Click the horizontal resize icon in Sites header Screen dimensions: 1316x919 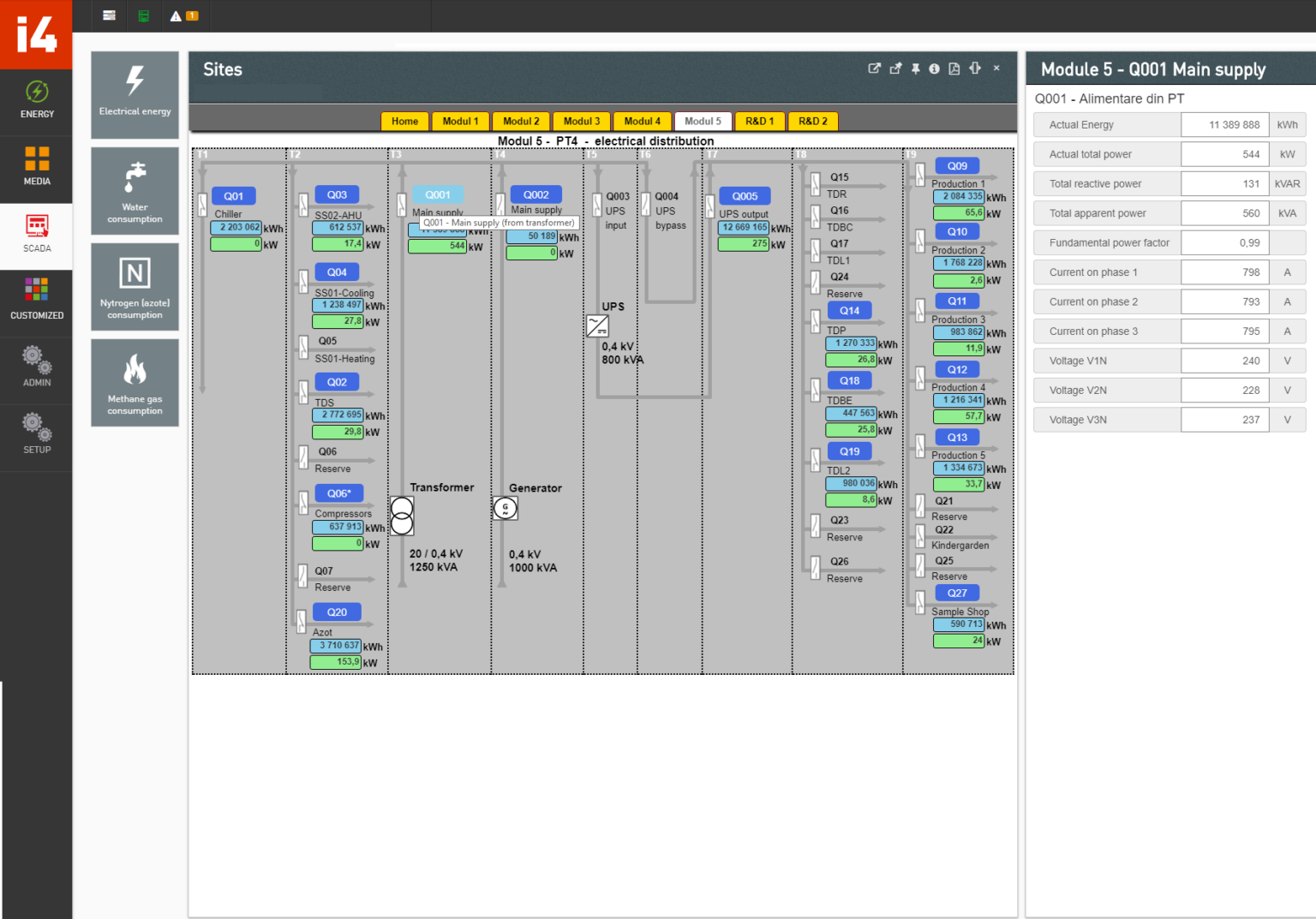point(975,69)
